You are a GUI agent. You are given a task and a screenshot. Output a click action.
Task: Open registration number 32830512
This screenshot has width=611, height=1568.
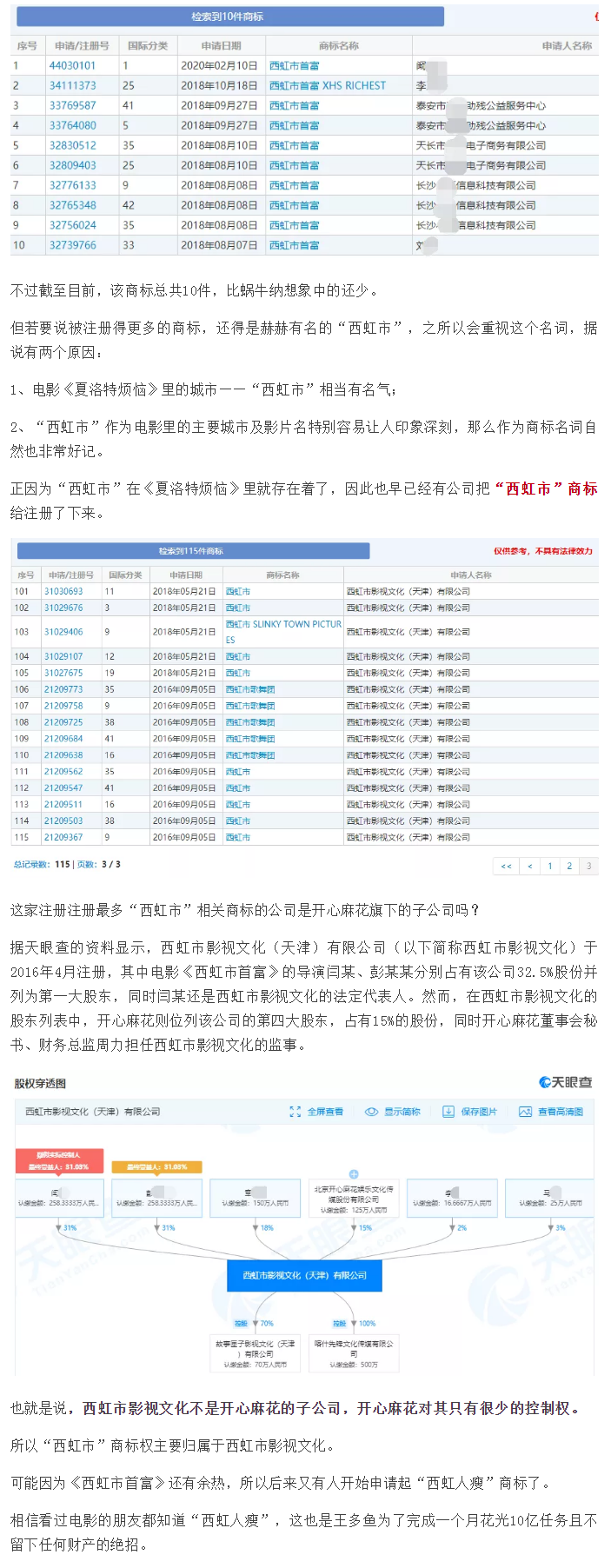tap(72, 145)
